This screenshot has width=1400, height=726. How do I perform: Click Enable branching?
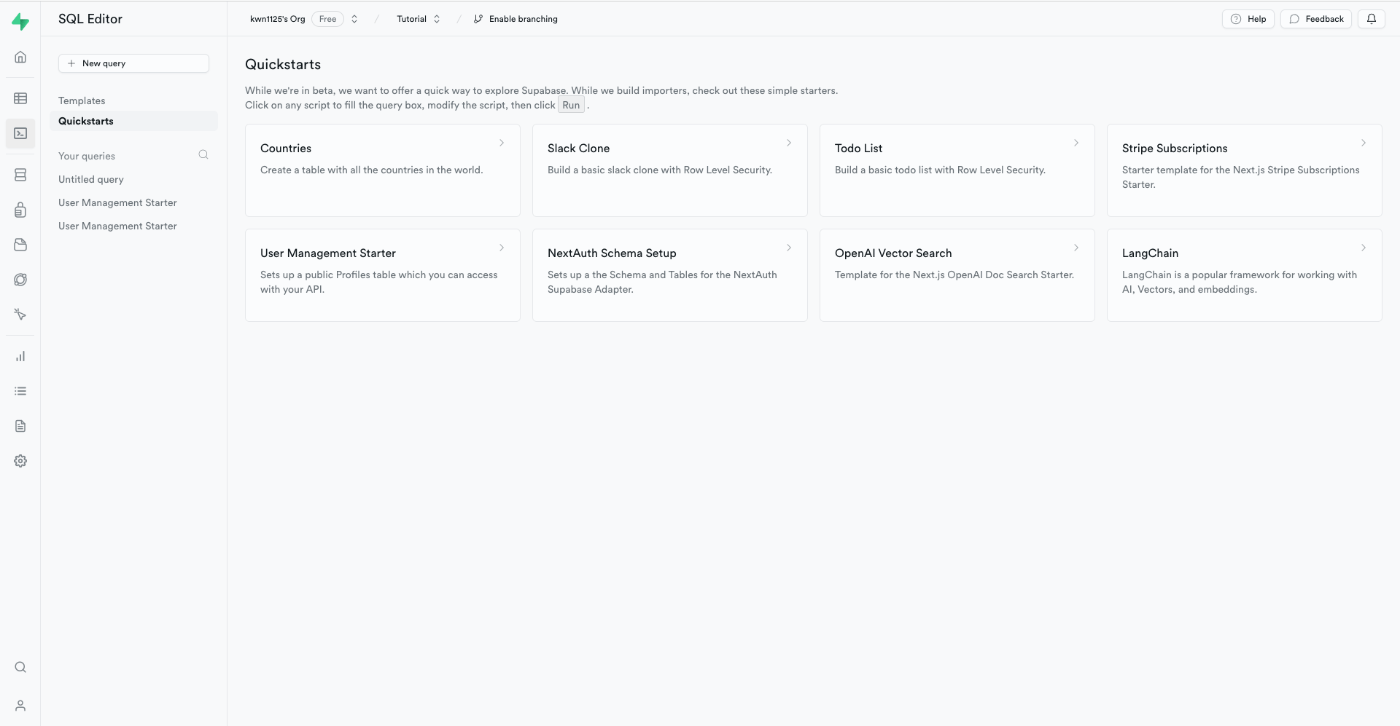point(515,19)
